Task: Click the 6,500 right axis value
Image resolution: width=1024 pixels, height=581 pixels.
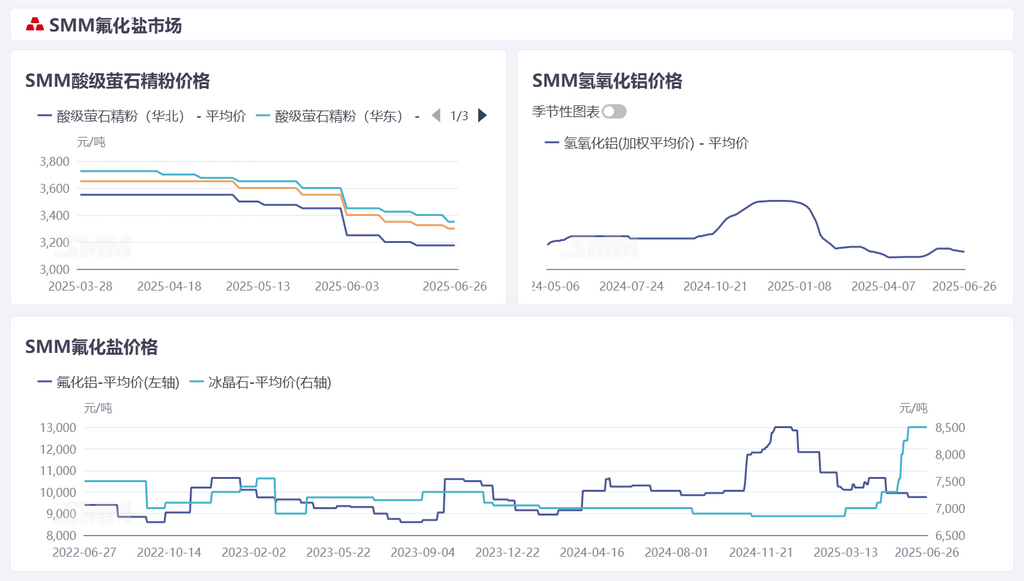Action: 950,535
